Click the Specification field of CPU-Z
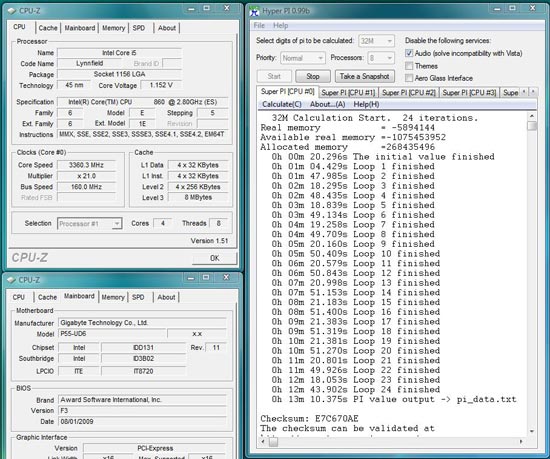The image size is (550, 459). pos(142,102)
